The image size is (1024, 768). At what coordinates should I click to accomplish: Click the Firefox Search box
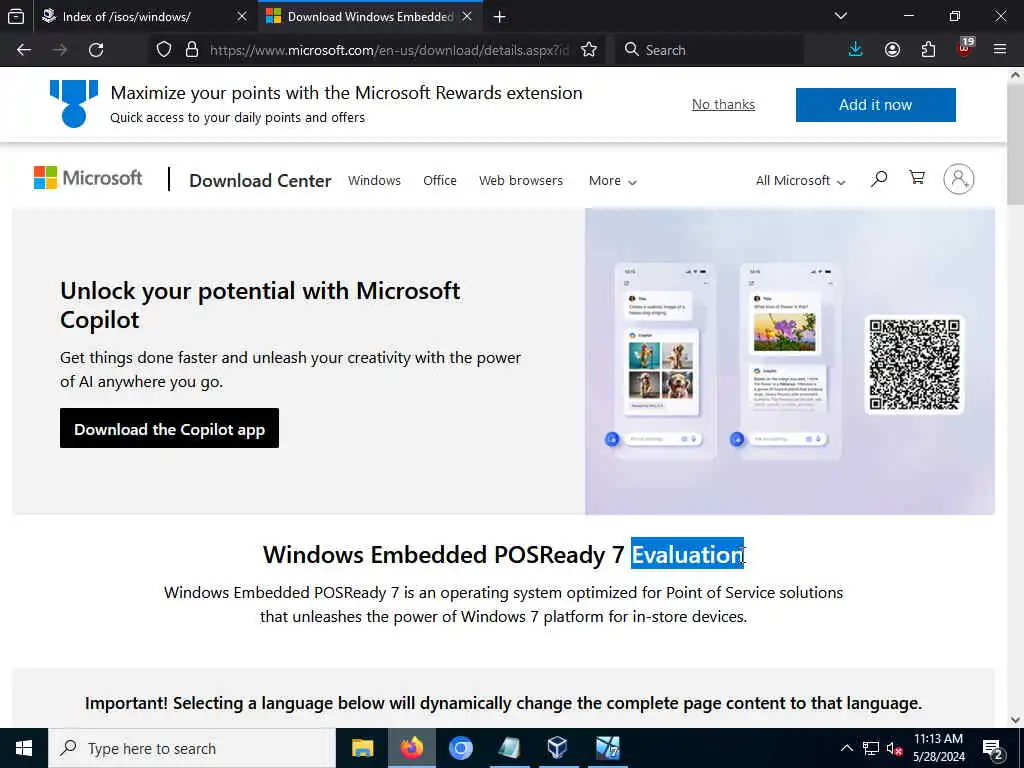(x=709, y=50)
